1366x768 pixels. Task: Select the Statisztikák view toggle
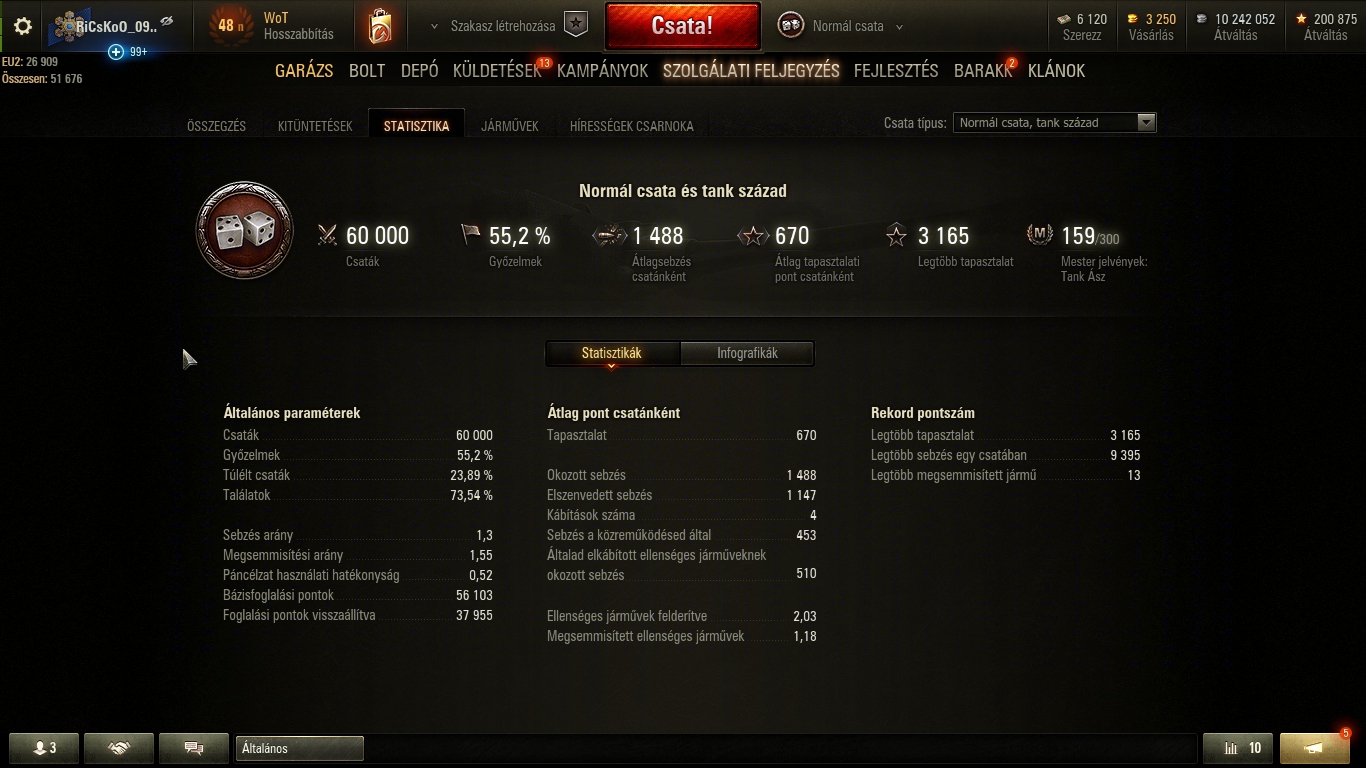[612, 353]
